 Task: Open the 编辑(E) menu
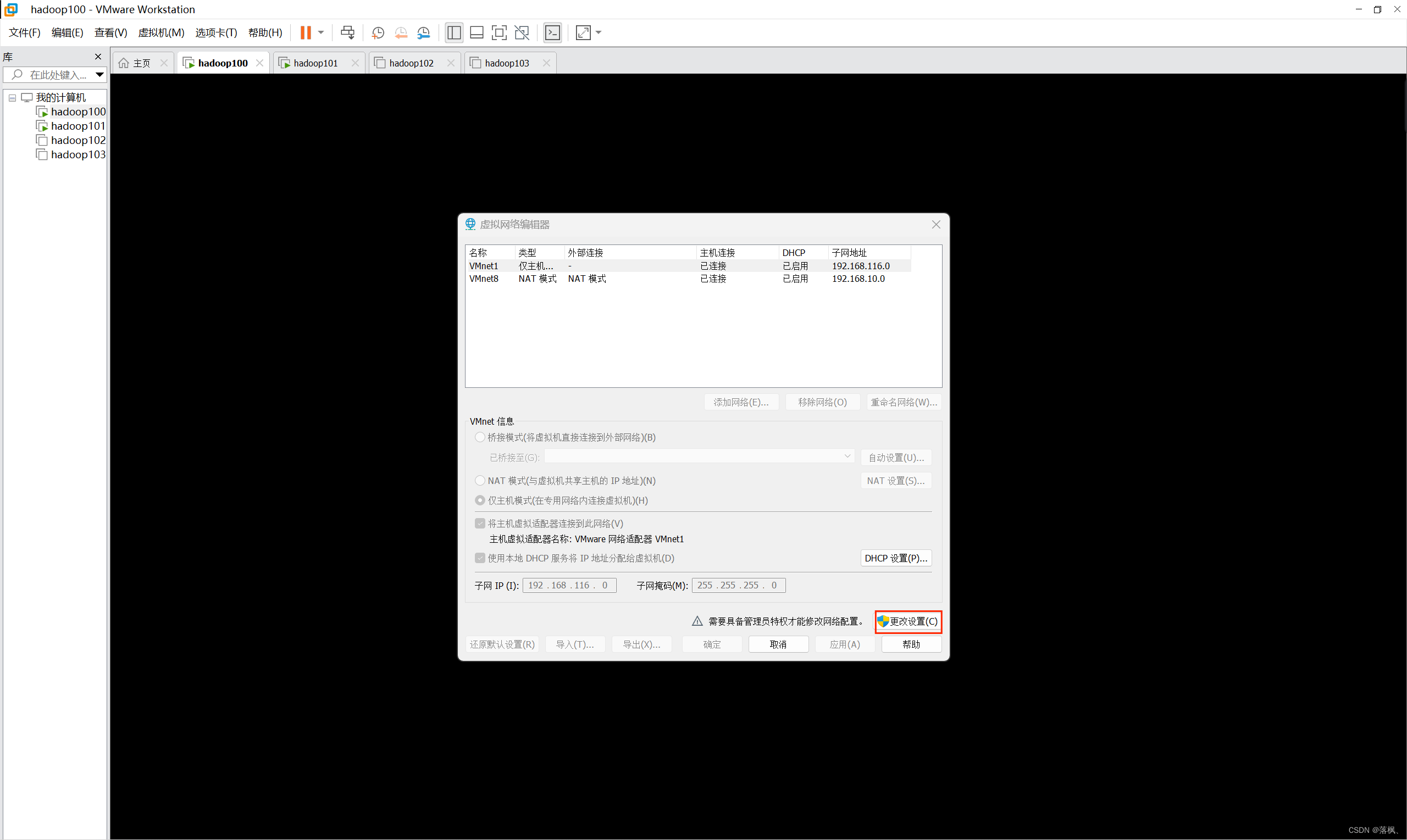click(x=68, y=32)
